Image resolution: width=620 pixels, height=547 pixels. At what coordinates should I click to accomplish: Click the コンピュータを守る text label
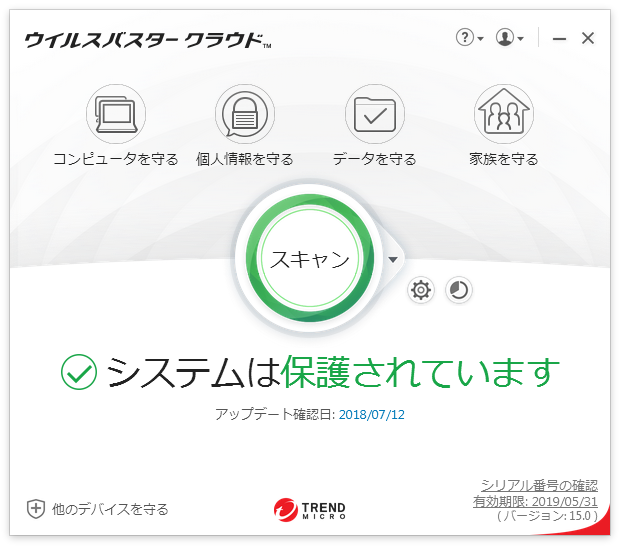[x=115, y=159]
